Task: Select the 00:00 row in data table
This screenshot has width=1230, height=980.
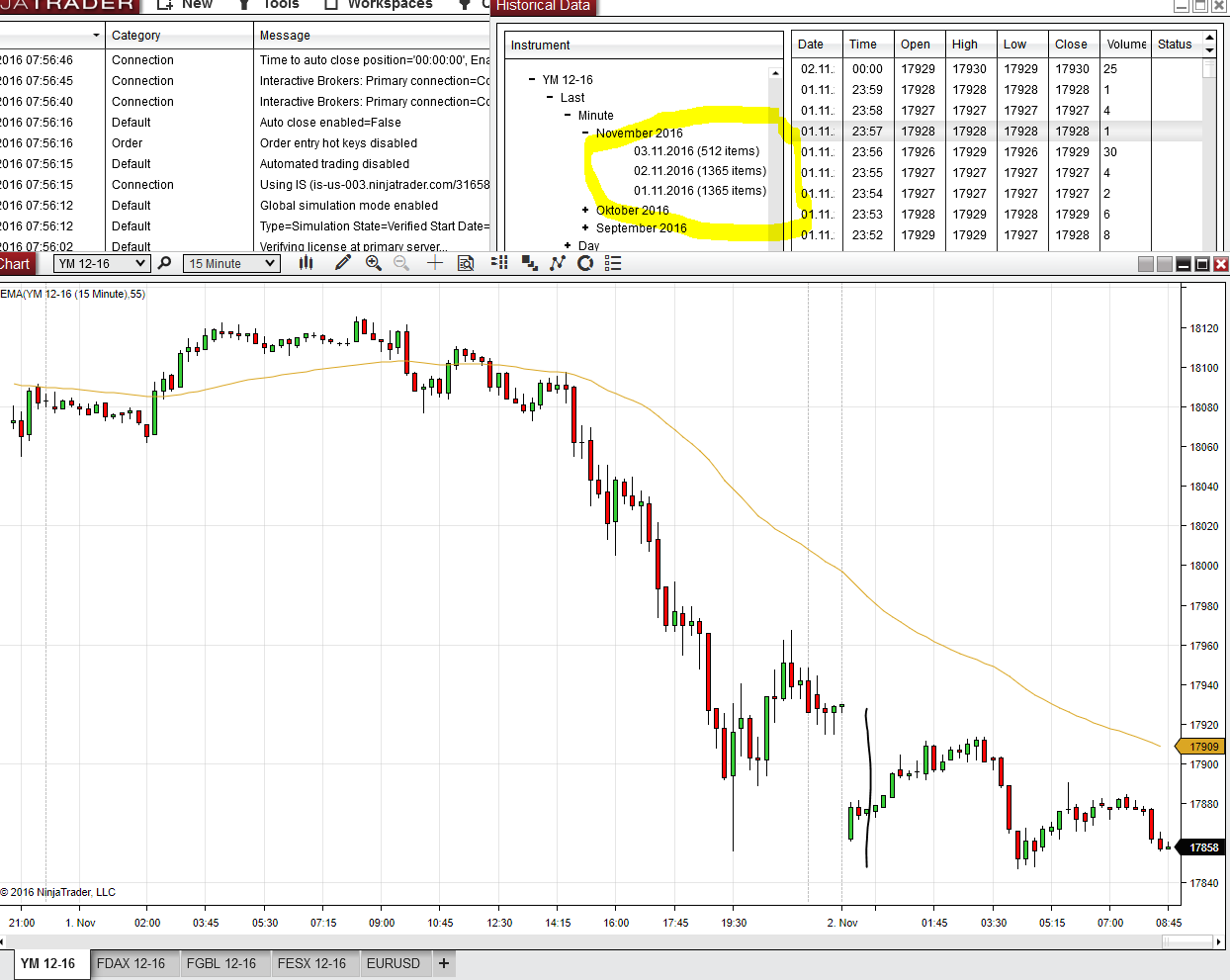Action: tap(998, 69)
